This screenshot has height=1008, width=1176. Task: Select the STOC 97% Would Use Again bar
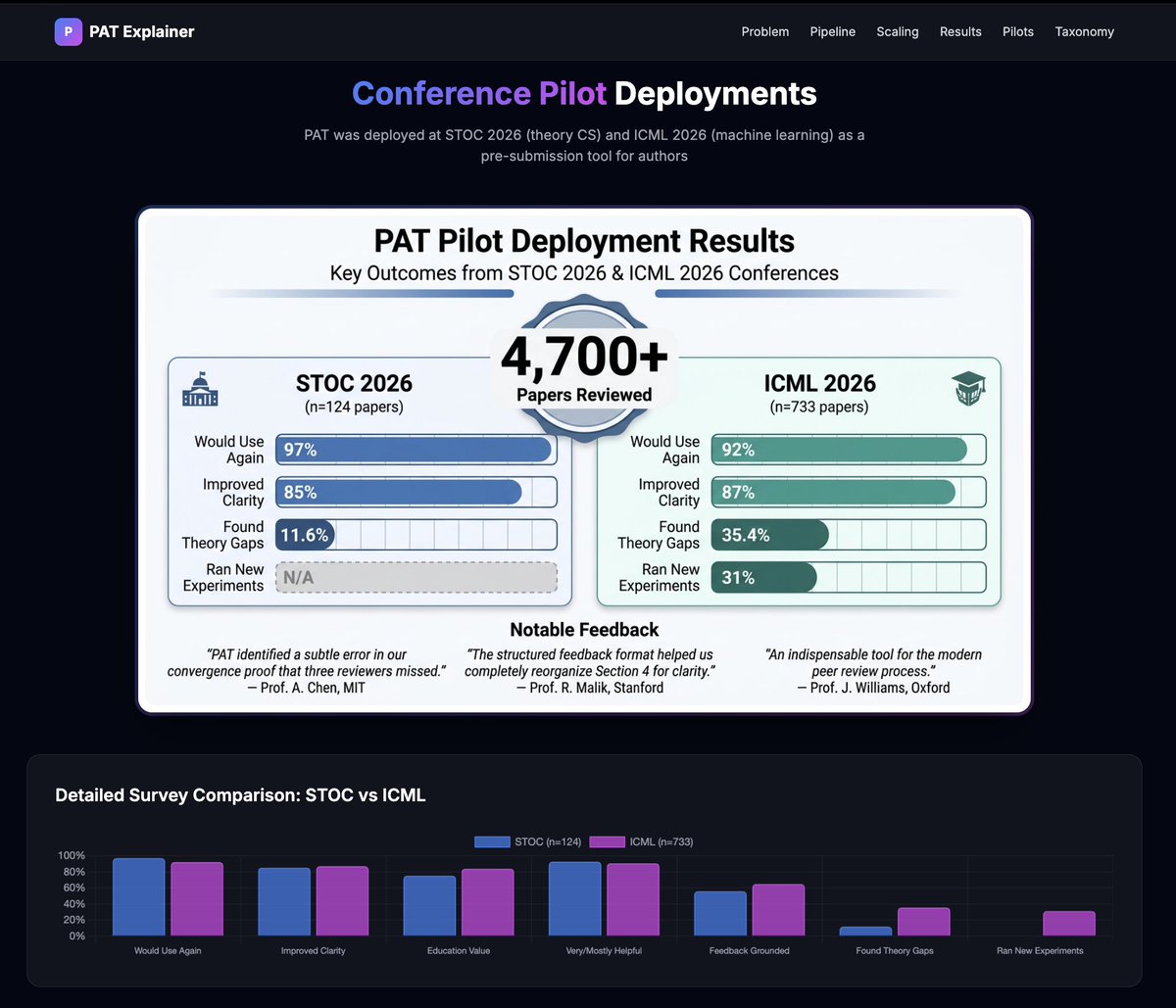click(x=416, y=450)
